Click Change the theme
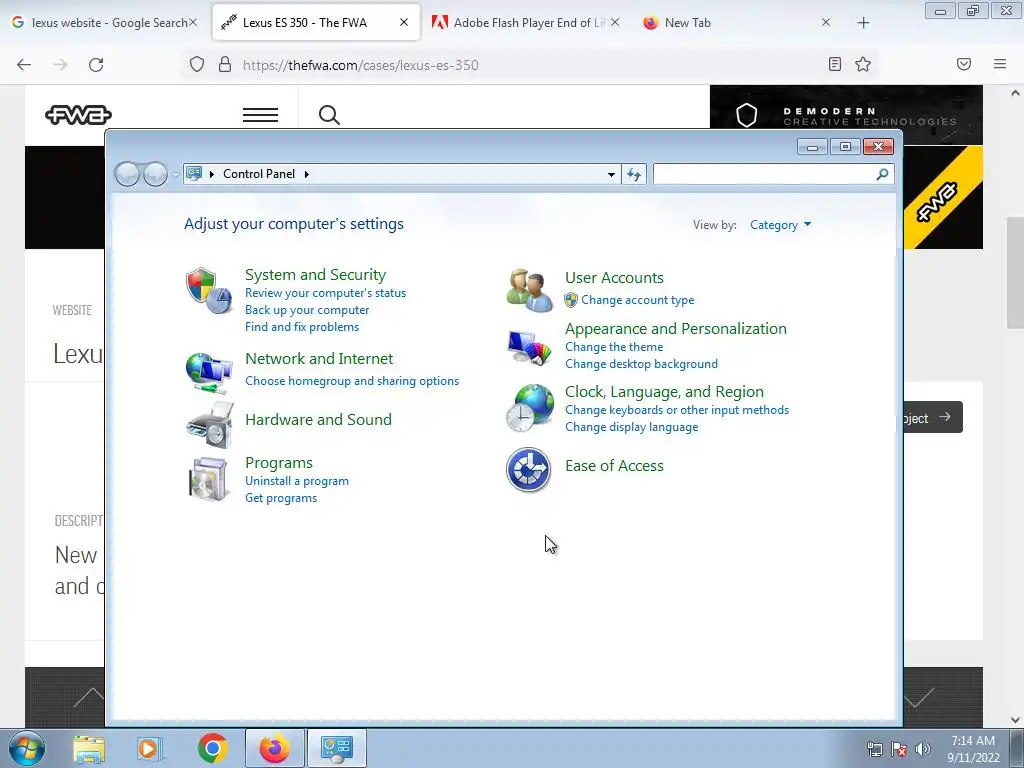This screenshot has height=768, width=1024. tap(614, 347)
